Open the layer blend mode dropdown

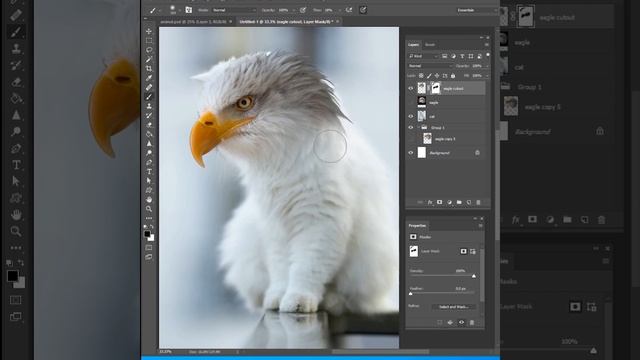pyautogui.click(x=430, y=66)
